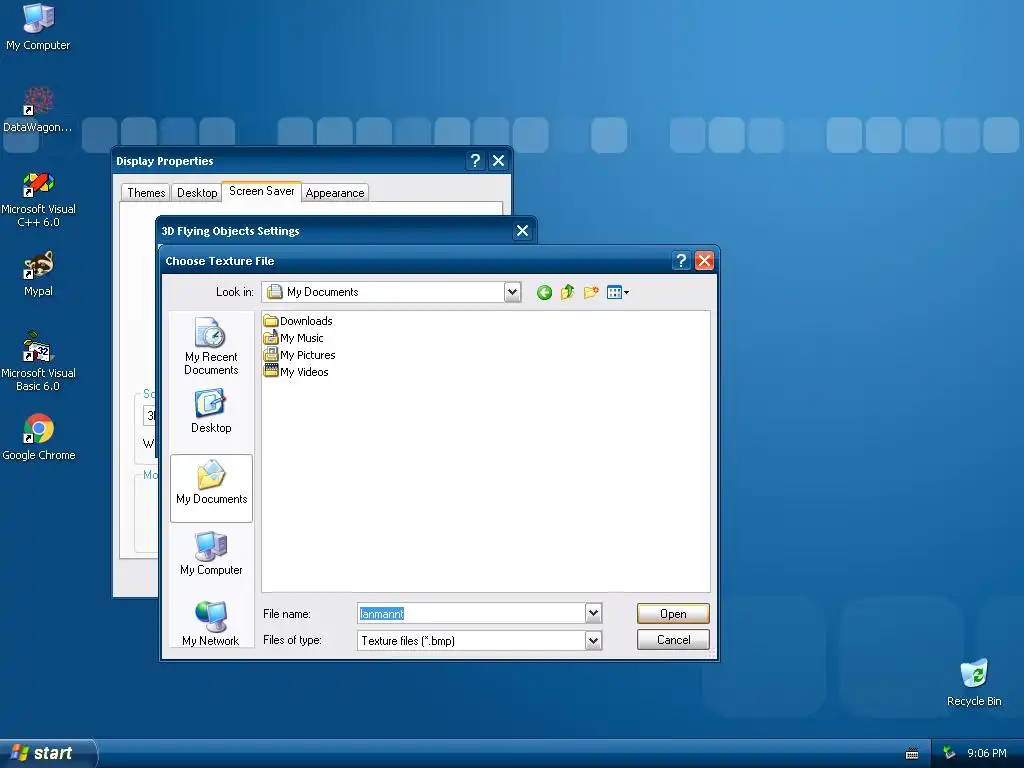Jump to Desktop in places bar
This screenshot has height=768, width=1024.
(x=211, y=411)
